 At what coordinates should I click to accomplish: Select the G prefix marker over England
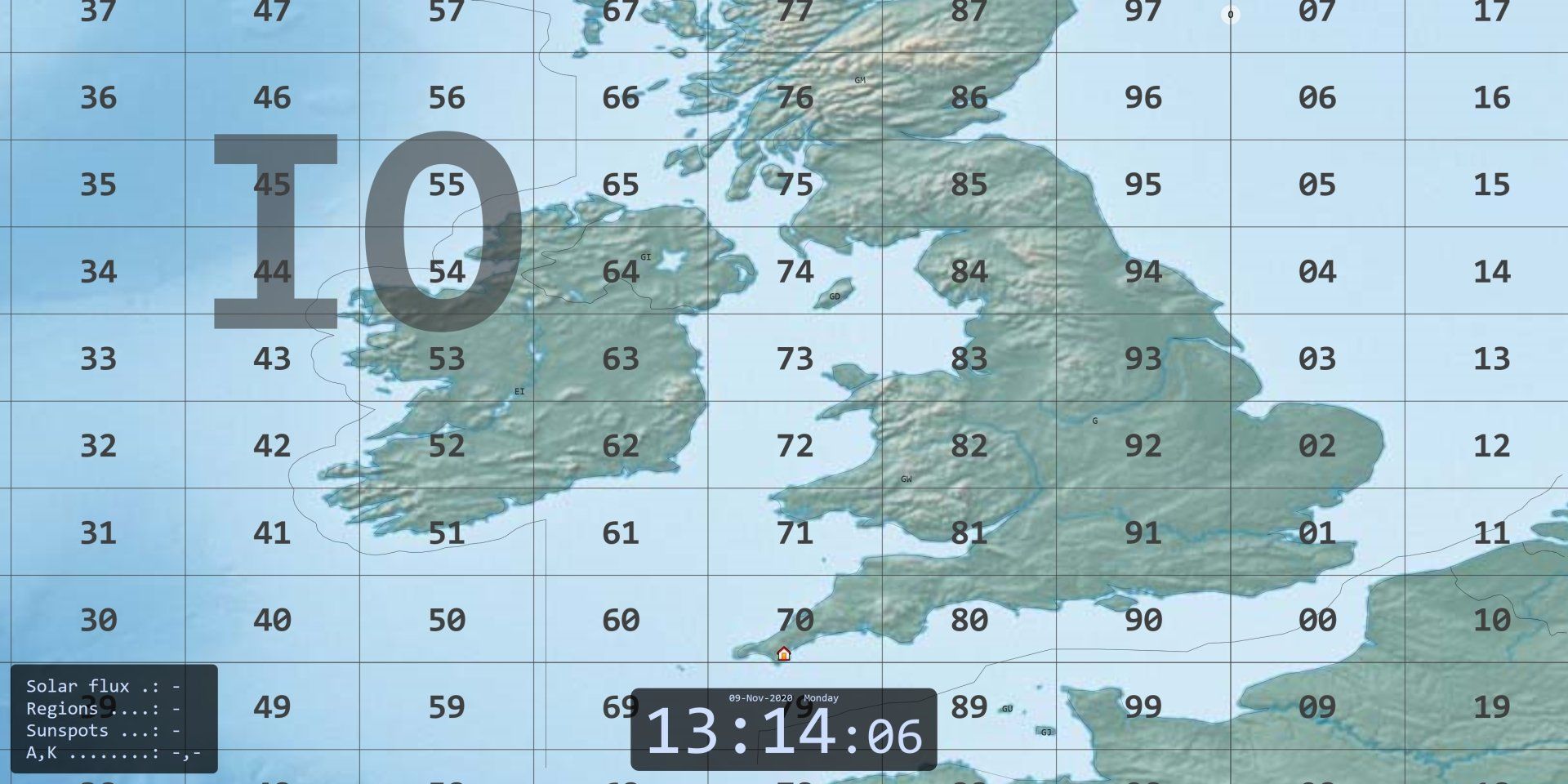[x=1094, y=421]
